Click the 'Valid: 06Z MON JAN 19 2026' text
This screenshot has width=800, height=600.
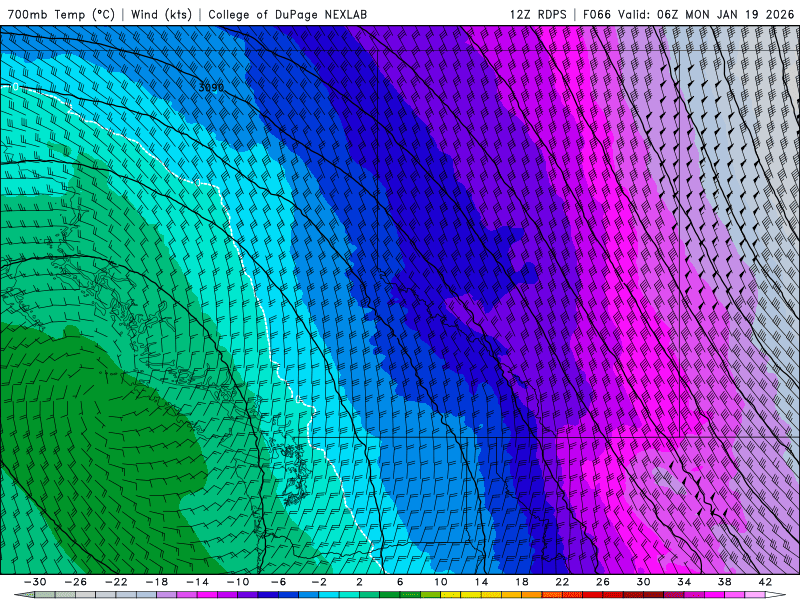pyautogui.click(x=706, y=14)
